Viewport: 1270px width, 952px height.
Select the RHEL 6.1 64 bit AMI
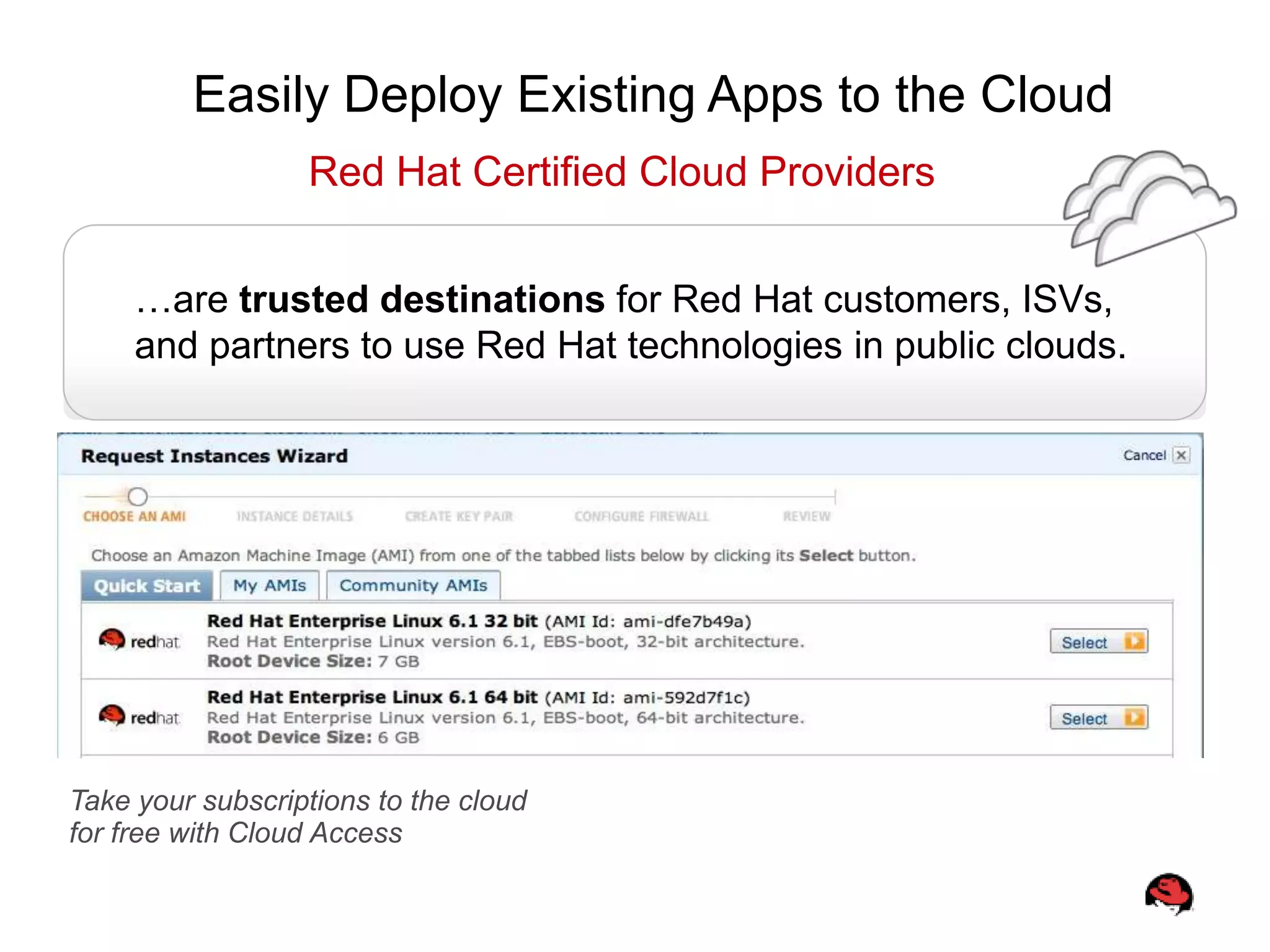point(1099,718)
